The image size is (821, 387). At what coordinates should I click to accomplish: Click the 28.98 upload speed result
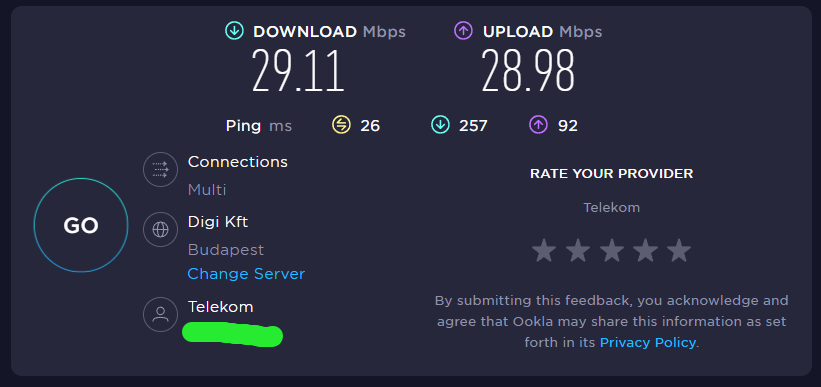pyautogui.click(x=528, y=71)
